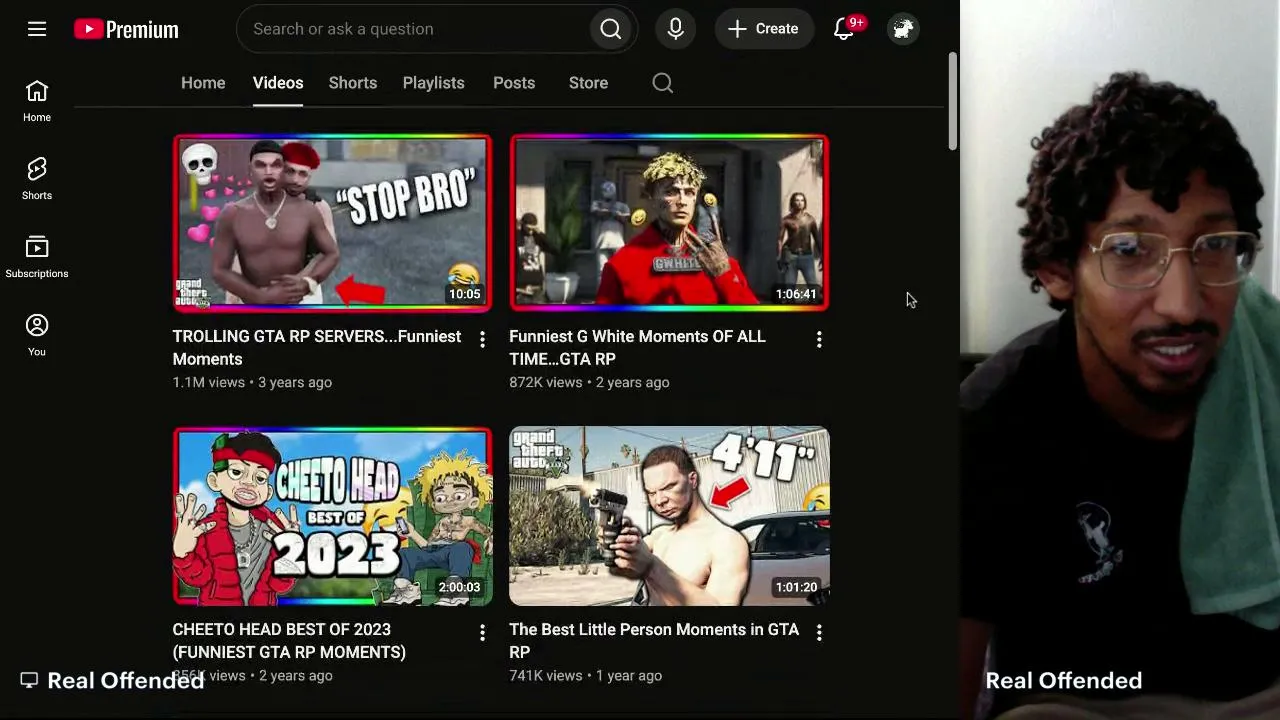Click the page vertical scrollbar
Screen dimensions: 1280x720
pyautogui.click(x=953, y=100)
